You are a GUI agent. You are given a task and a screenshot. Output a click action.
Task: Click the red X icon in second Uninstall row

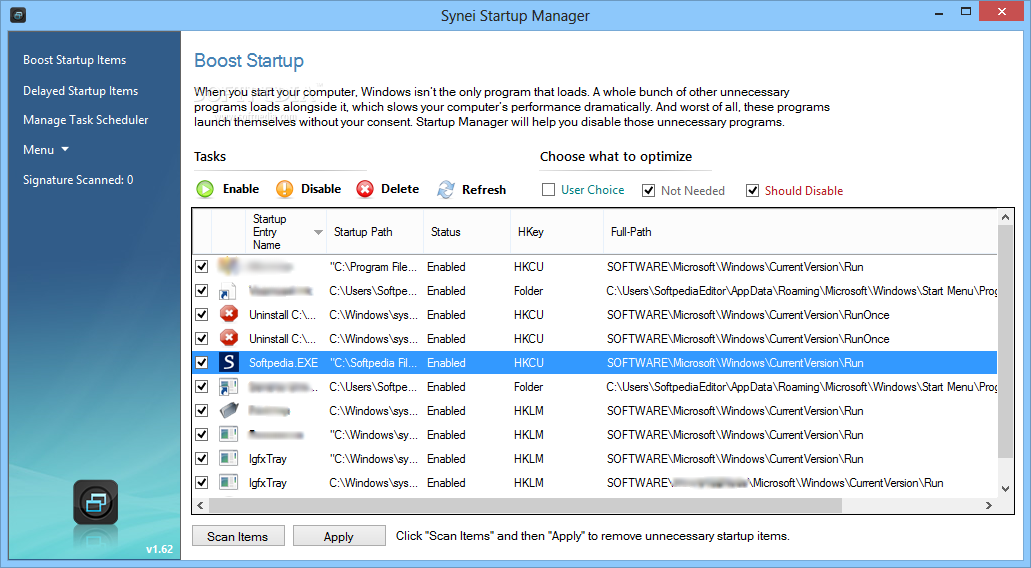(x=228, y=339)
